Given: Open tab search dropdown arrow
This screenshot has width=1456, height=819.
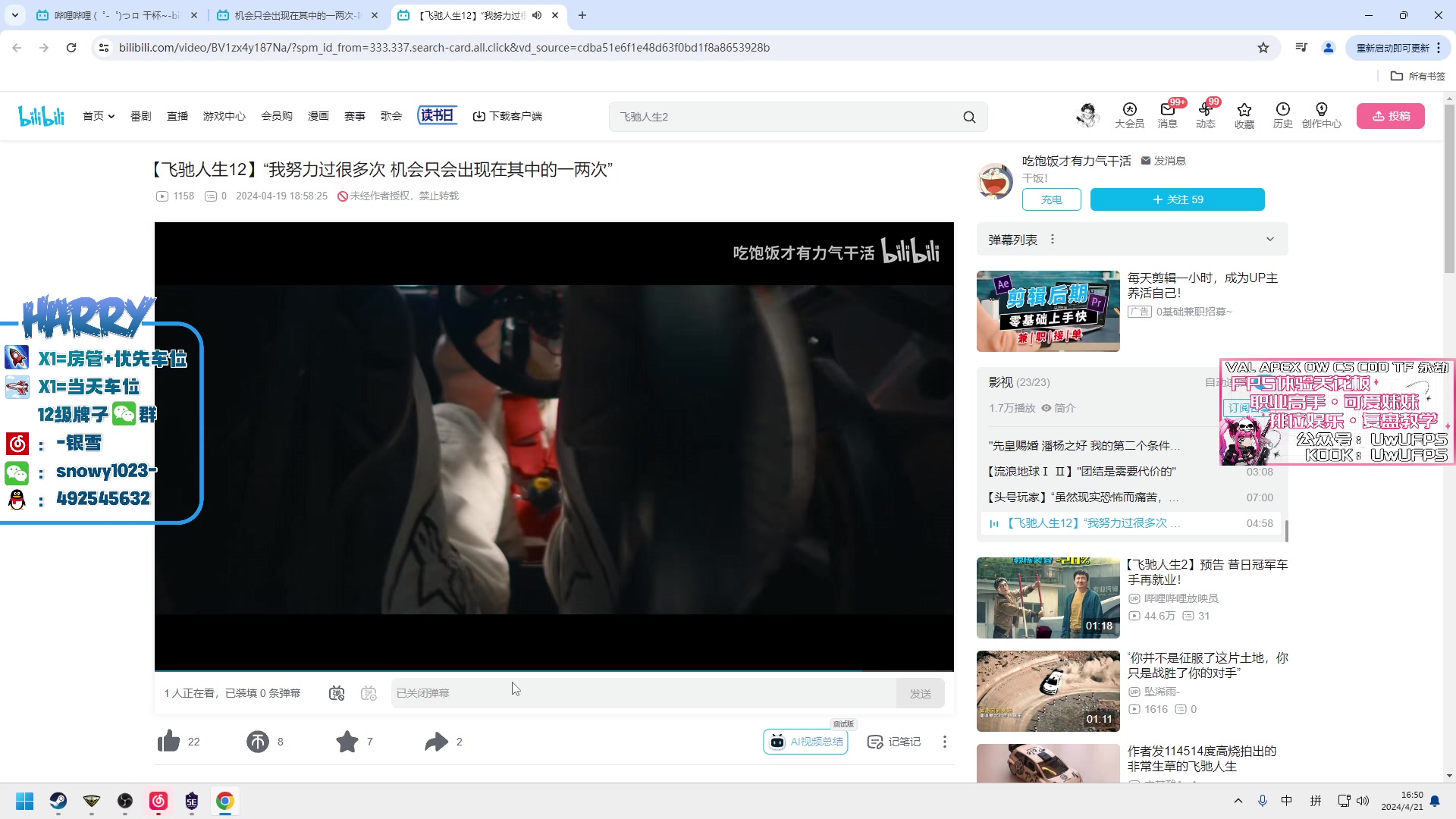Looking at the screenshot, I should [x=15, y=15].
